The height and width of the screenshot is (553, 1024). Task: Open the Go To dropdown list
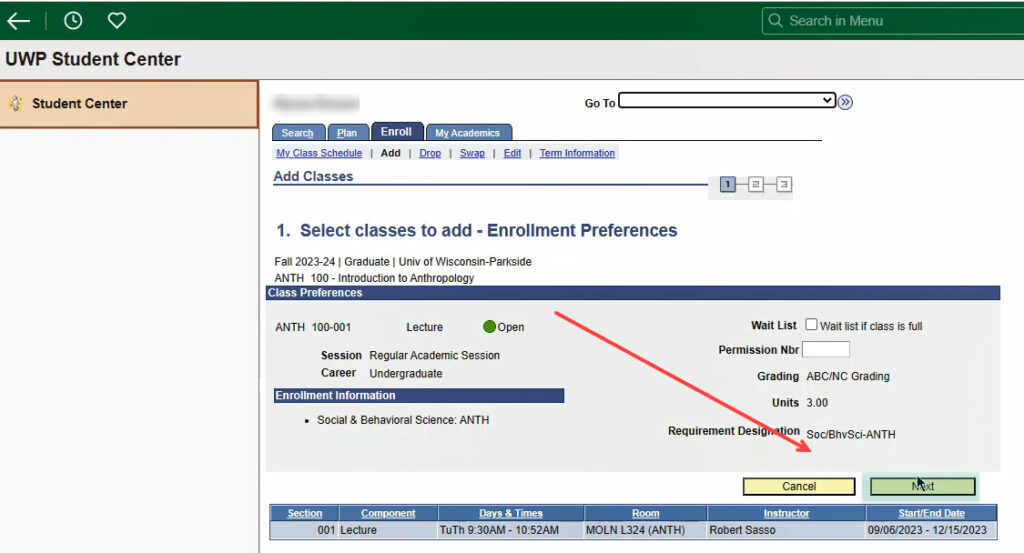(727, 101)
